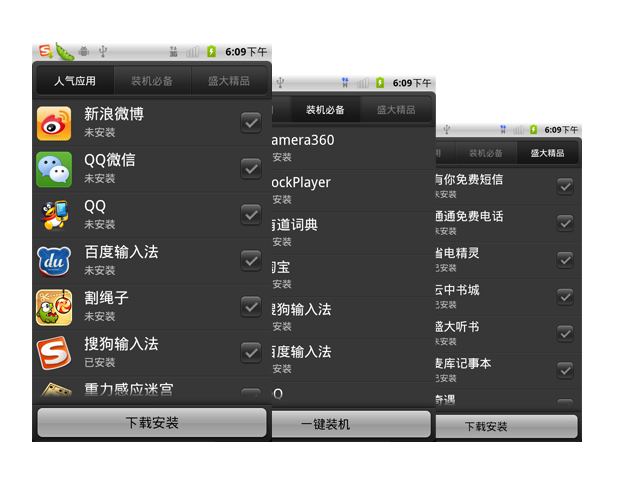
Task: Select the 云中书城 app name
Action: 458,290
